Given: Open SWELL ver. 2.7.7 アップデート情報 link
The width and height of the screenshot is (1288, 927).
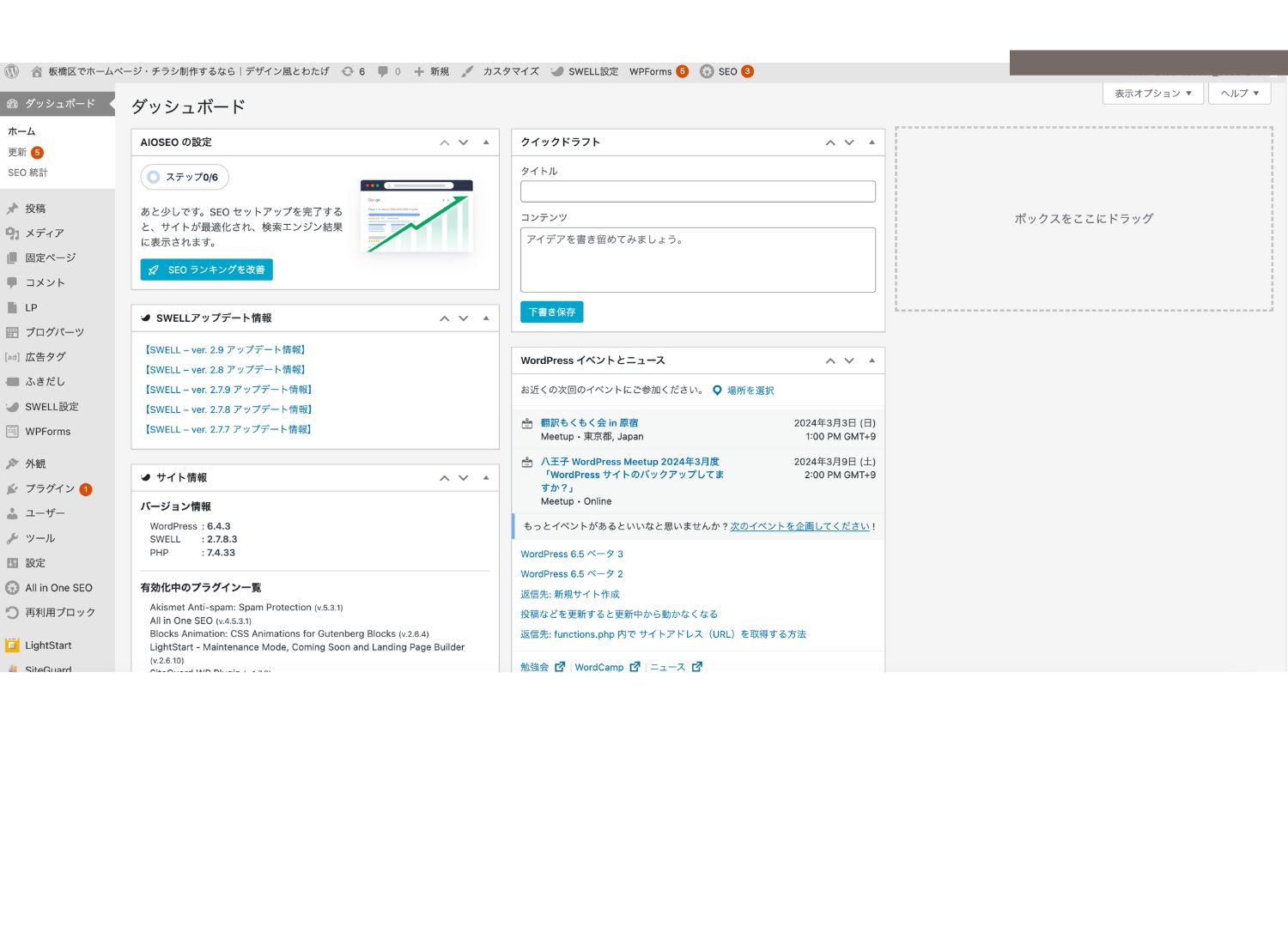Looking at the screenshot, I should pyautogui.click(x=228, y=430).
